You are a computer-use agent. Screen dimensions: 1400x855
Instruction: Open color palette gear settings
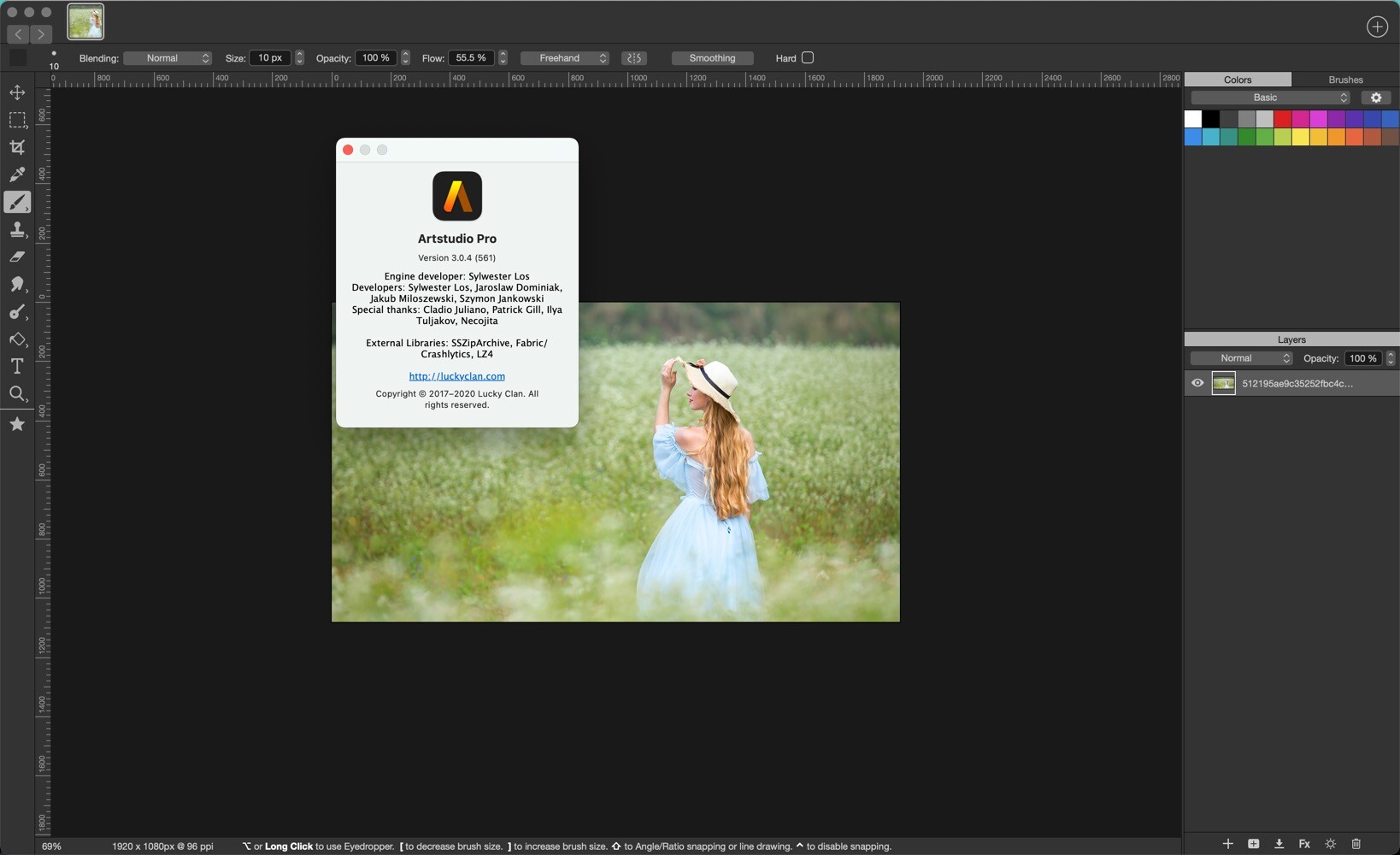tap(1376, 97)
